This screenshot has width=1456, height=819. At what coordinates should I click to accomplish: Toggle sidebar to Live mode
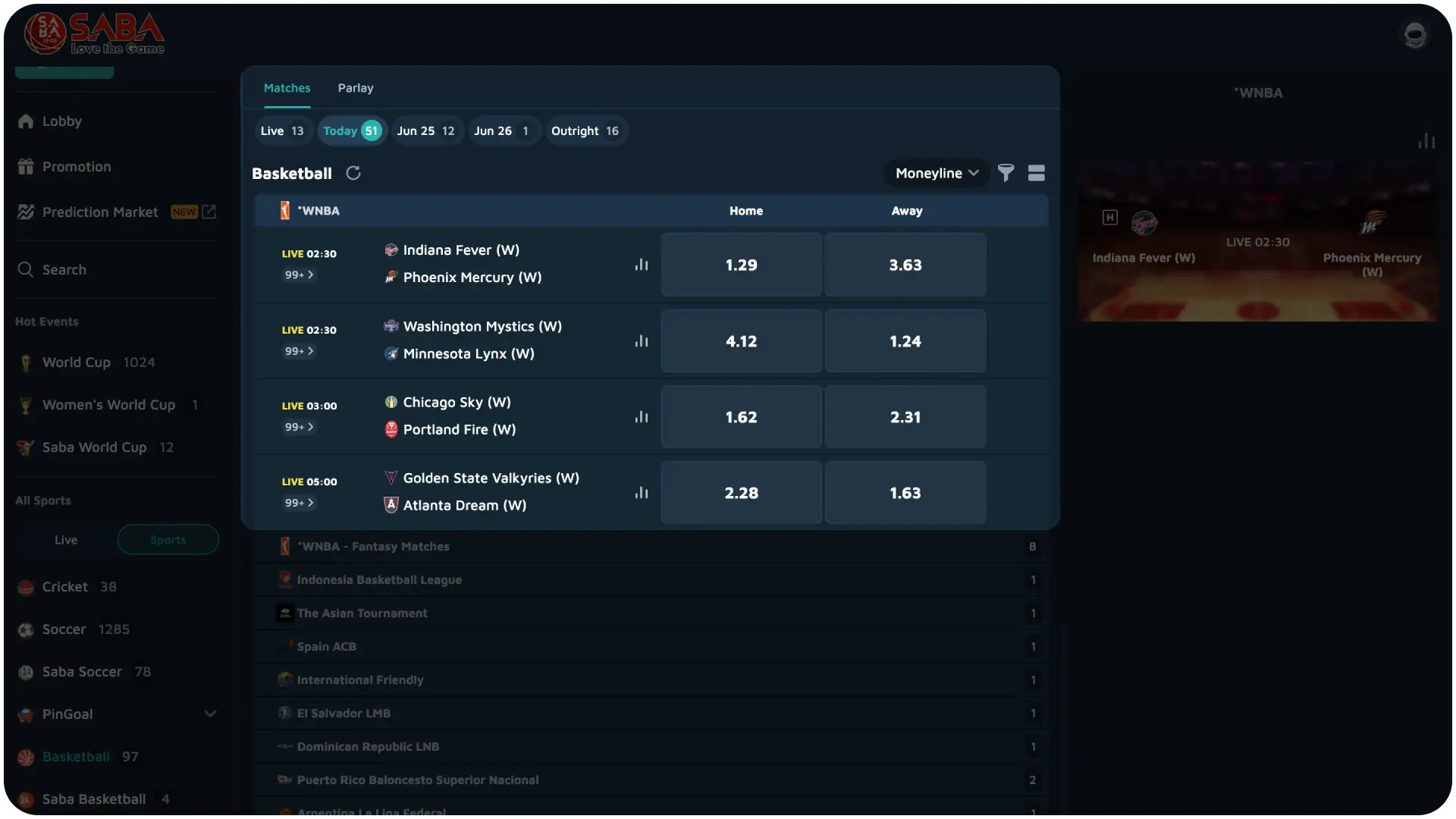[66, 540]
